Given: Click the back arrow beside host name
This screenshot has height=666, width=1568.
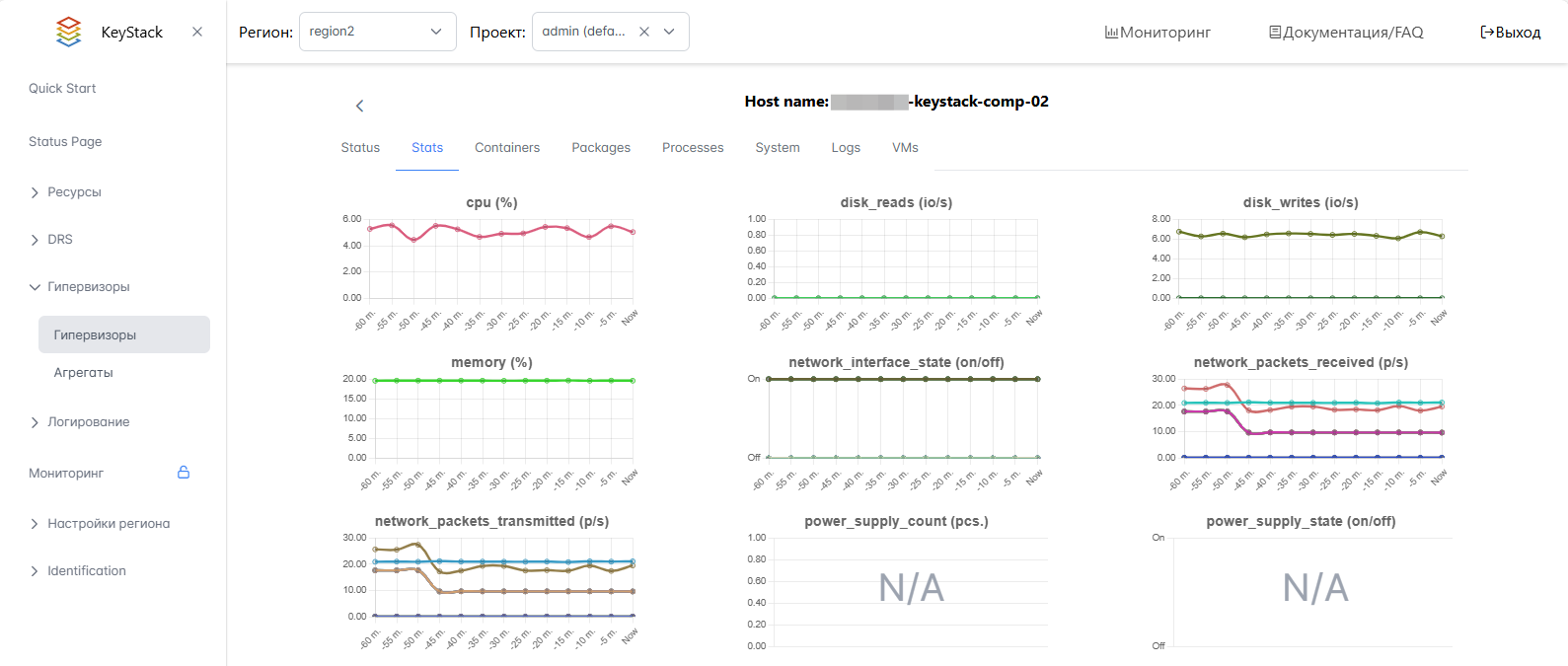Looking at the screenshot, I should click(x=359, y=106).
